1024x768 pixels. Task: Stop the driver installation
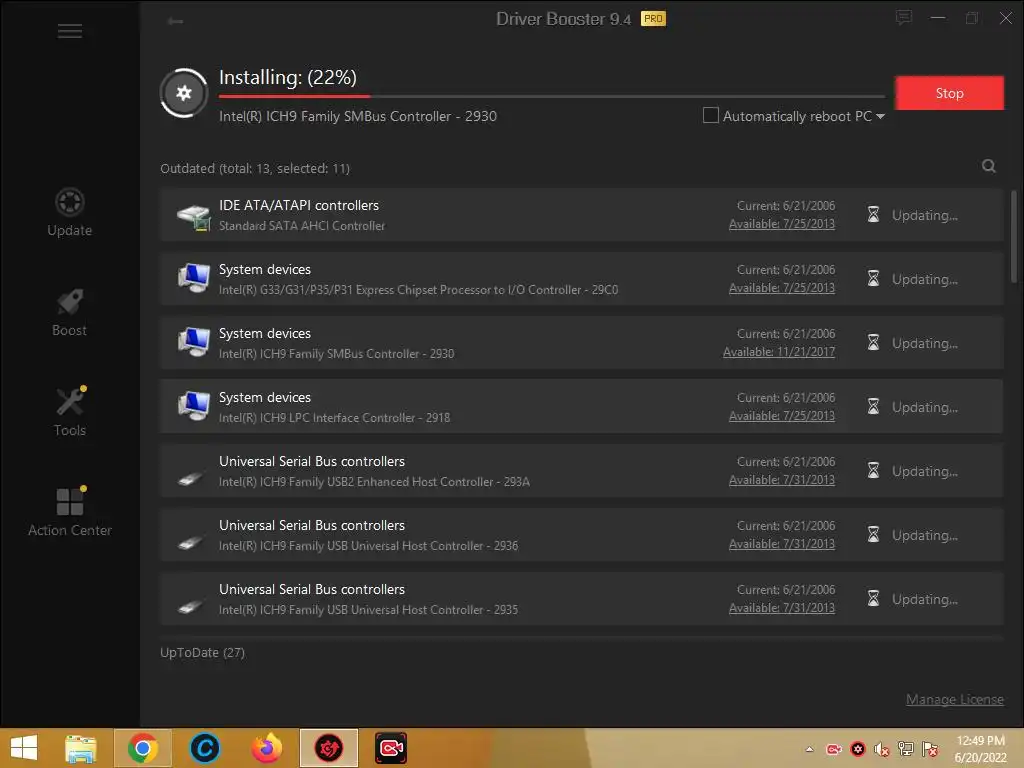949,93
